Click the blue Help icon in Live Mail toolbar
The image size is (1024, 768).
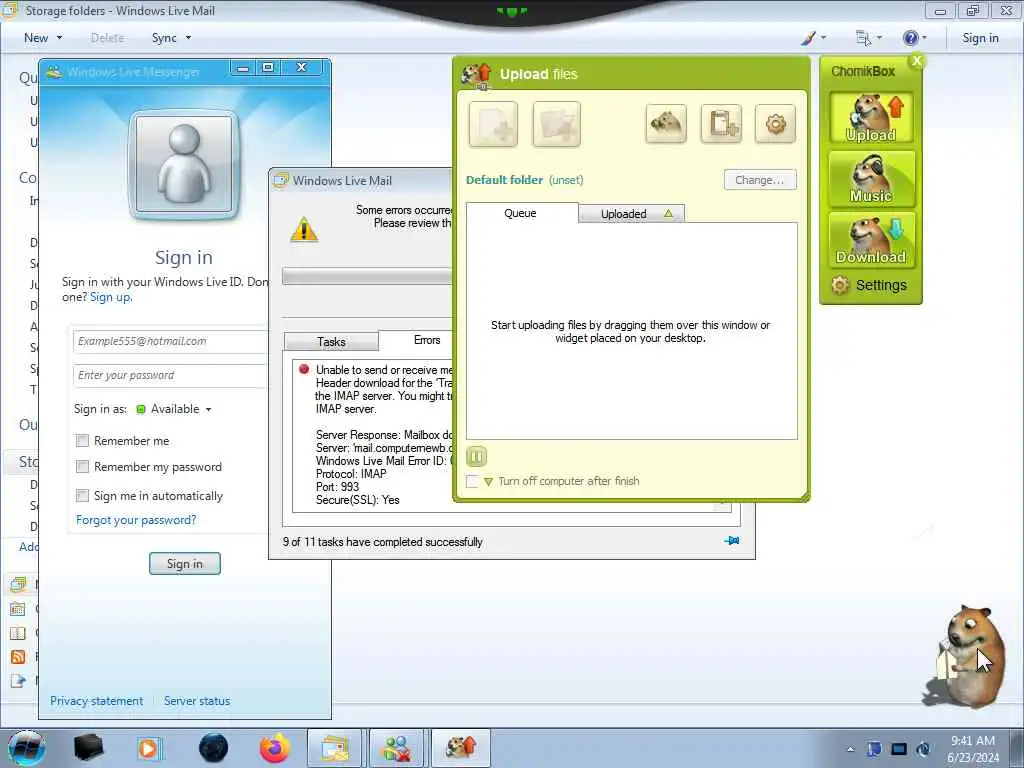pyautogui.click(x=910, y=38)
